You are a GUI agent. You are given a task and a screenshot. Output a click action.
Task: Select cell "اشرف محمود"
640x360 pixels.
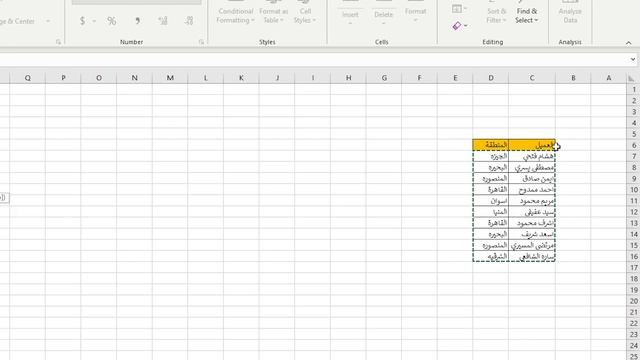pyautogui.click(x=532, y=223)
